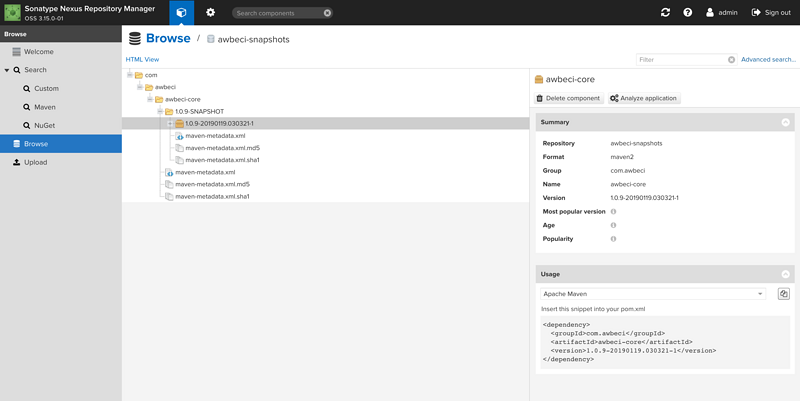800x401 pixels.
Task: Collapse the com folder tree node
Action: (x=130, y=75)
